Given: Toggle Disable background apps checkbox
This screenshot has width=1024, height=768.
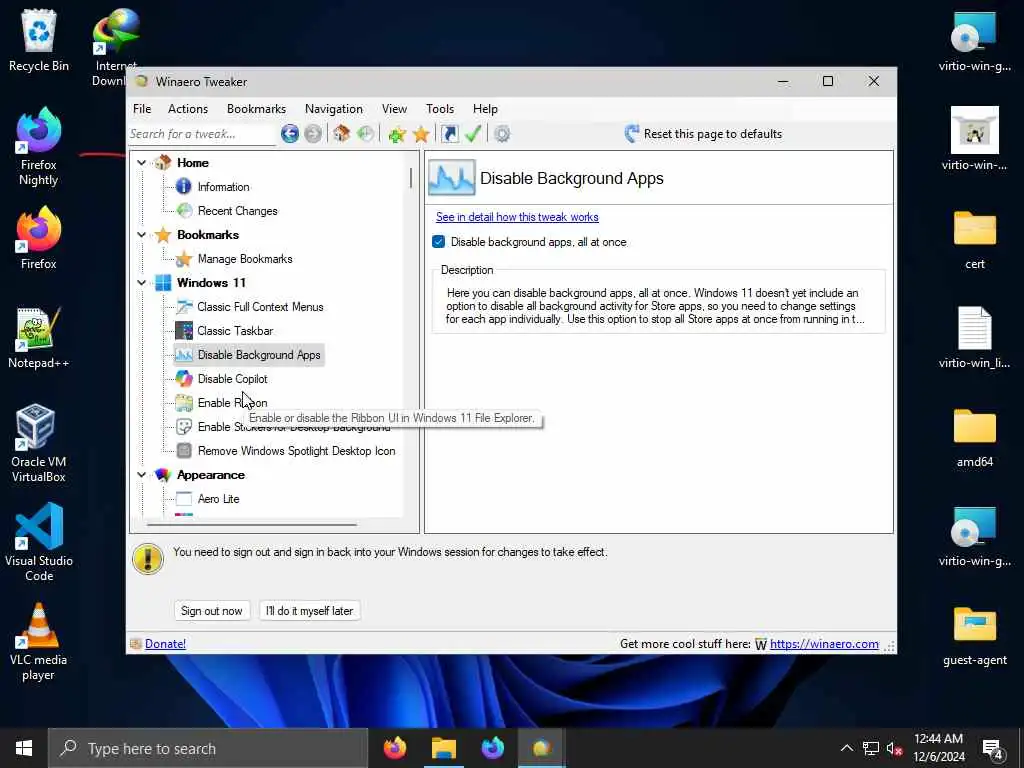Looking at the screenshot, I should click(x=439, y=242).
